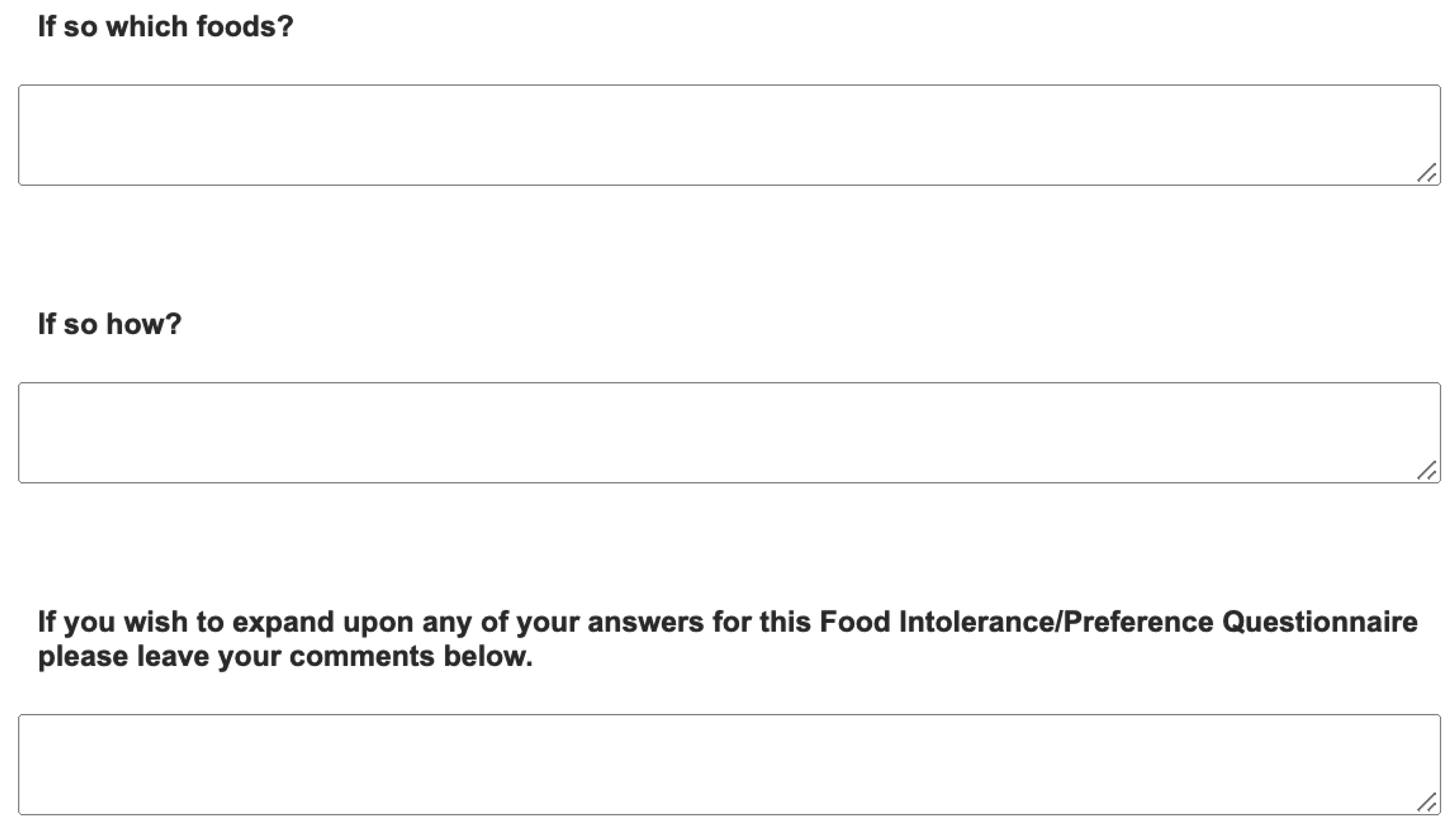The width and height of the screenshot is (1456, 829).
Task: Click resize handle of the comments box
Action: [1428, 803]
